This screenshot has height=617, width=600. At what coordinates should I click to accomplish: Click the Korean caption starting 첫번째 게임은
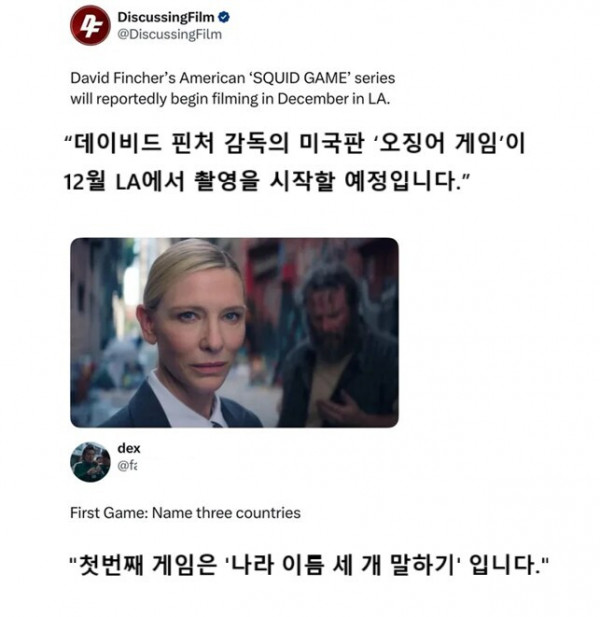click(308, 564)
